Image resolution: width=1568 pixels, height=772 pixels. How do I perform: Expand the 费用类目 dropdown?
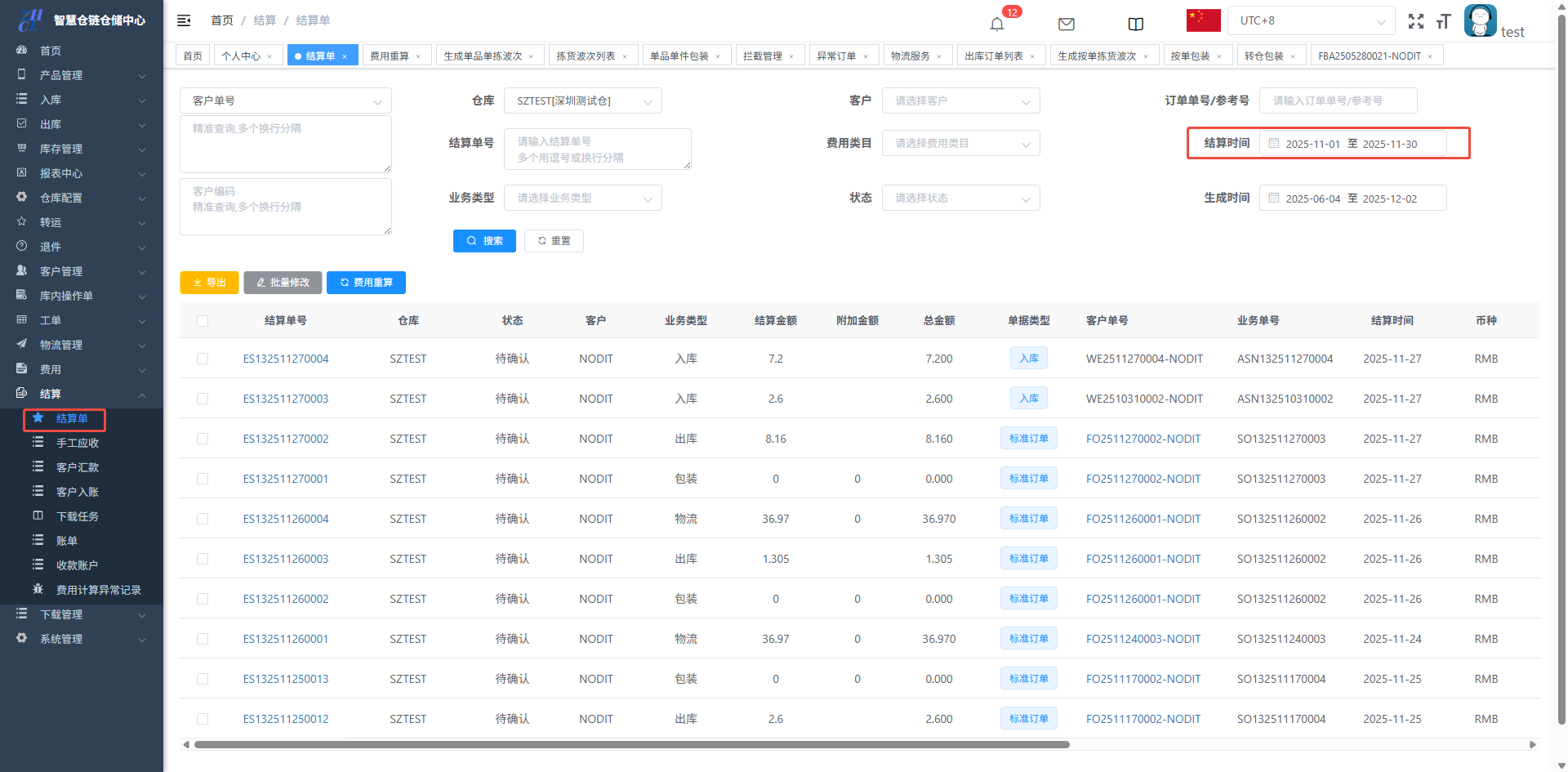(960, 144)
